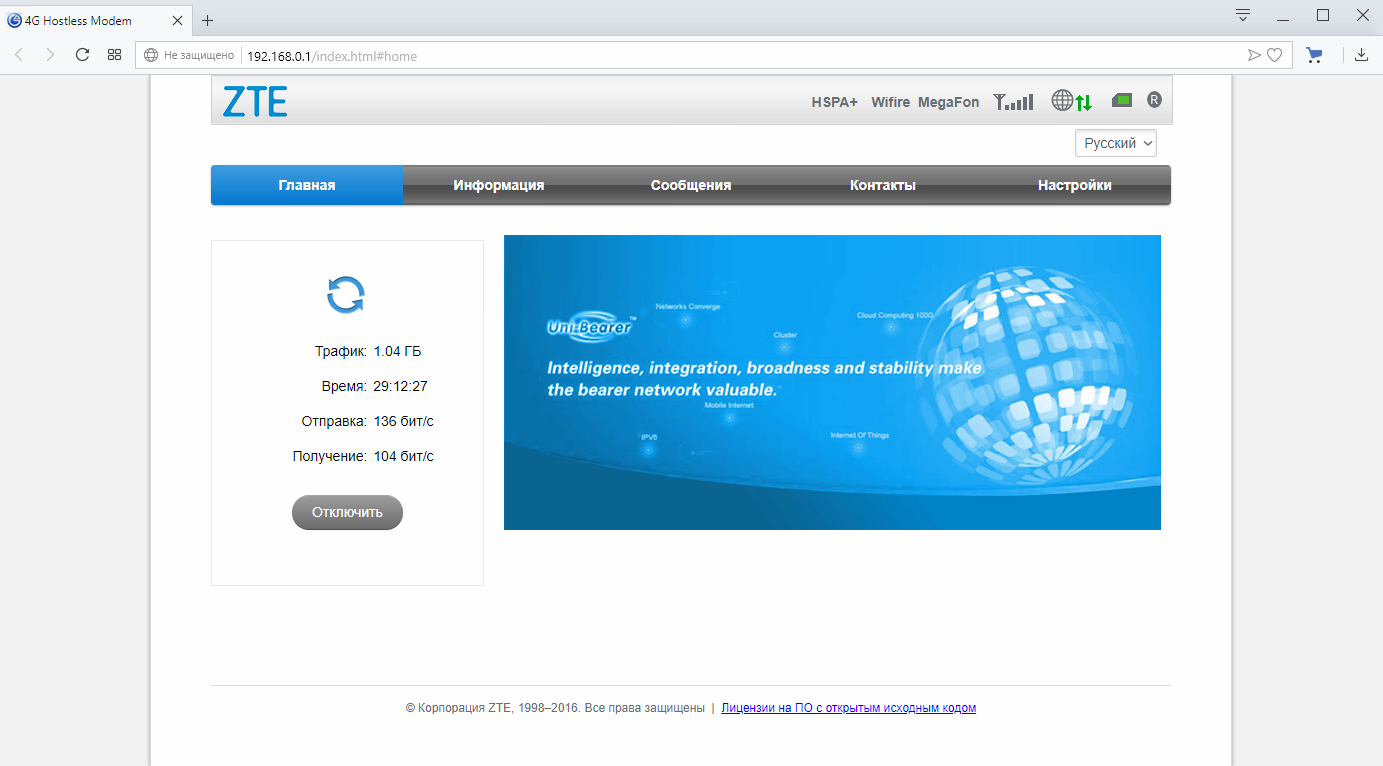Open the speed dial grid icon
The width and height of the screenshot is (1383, 766).
coord(114,55)
